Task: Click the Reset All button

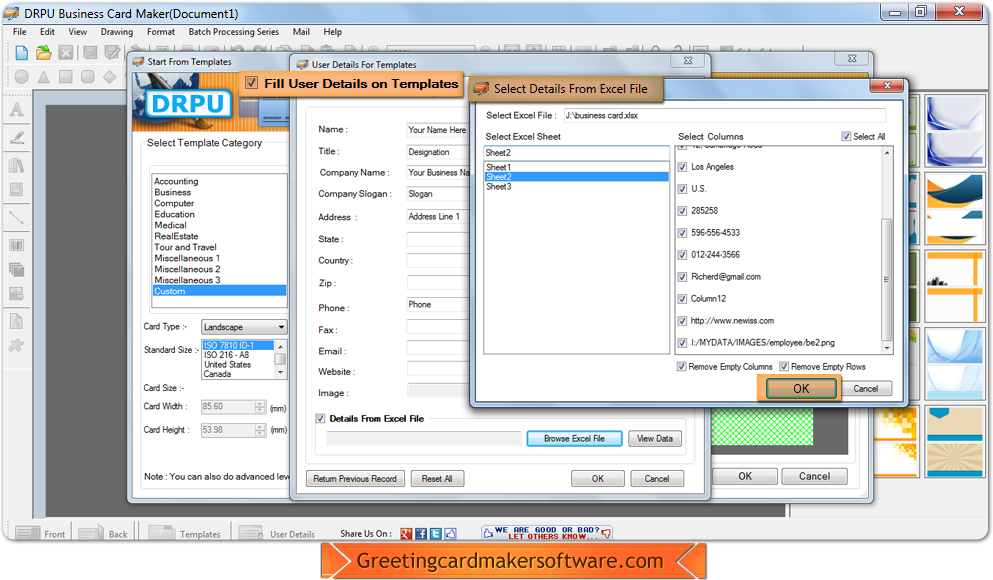Action: (437, 479)
